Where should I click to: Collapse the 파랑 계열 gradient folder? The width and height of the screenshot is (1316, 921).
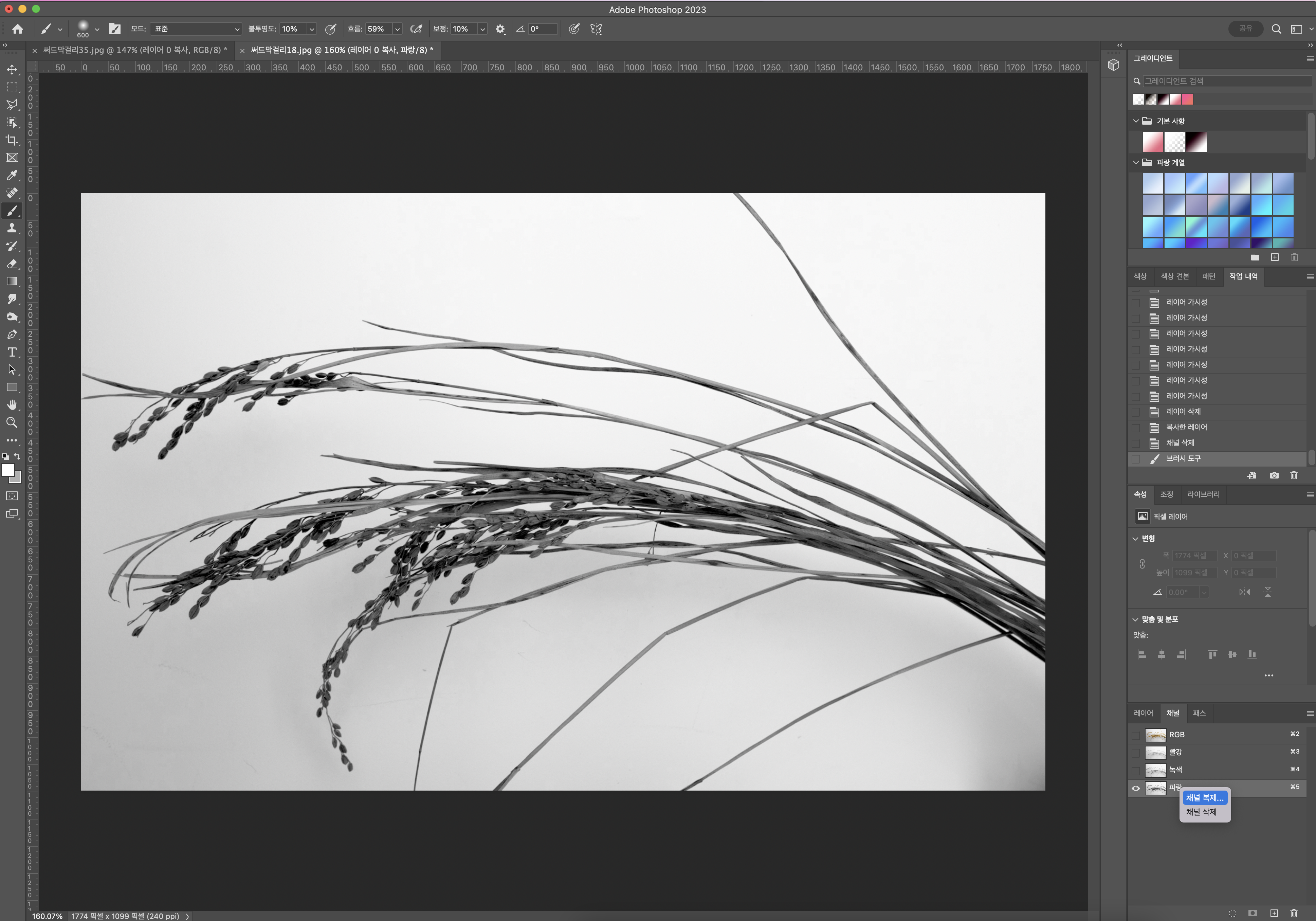(x=1136, y=162)
